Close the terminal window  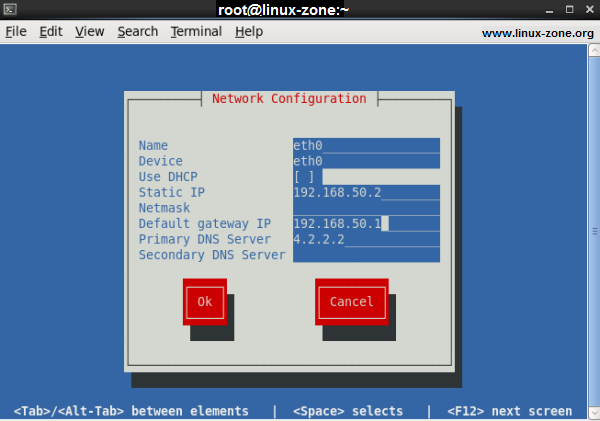[x=590, y=9]
